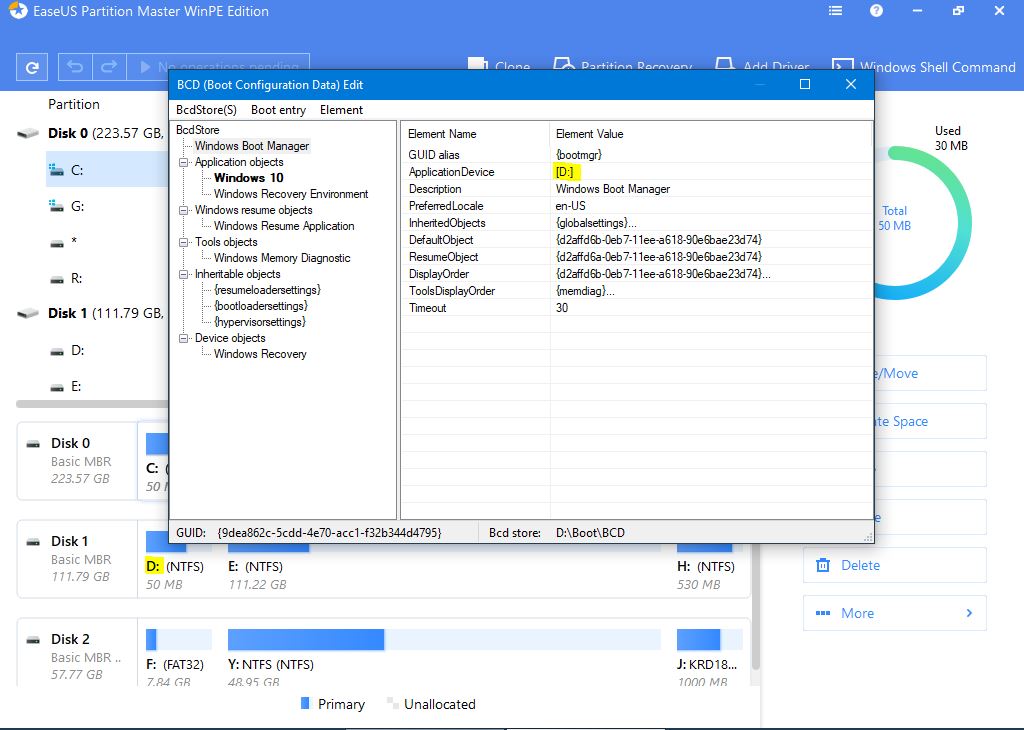Open the BcdStore(S) menu
The height and width of the screenshot is (730, 1024).
click(x=206, y=110)
